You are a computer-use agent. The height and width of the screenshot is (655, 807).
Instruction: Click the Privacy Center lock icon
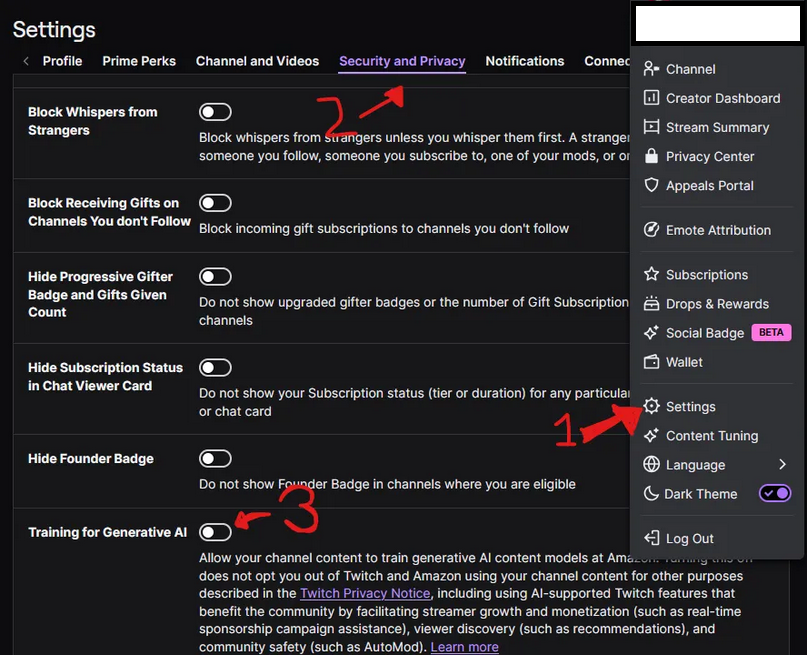[651, 156]
